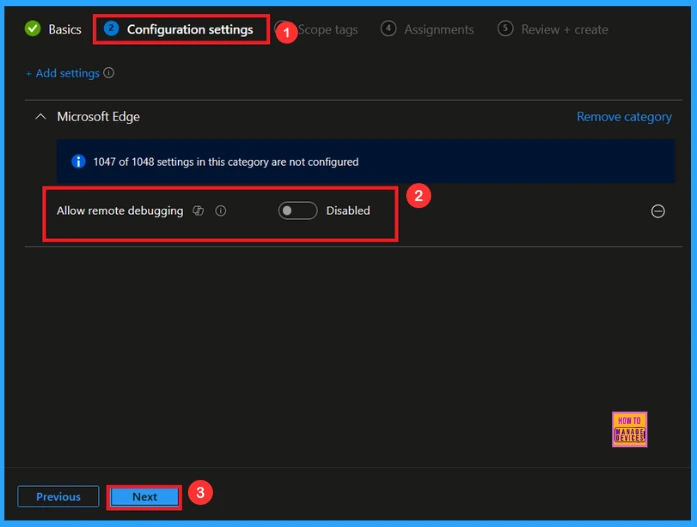Image resolution: width=697 pixels, height=527 pixels.
Task: Open the Basics step tab
Action: [x=53, y=29]
